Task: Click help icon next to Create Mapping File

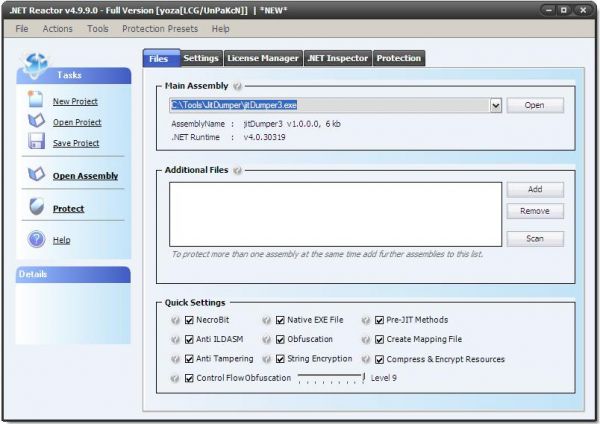Action: [365, 339]
